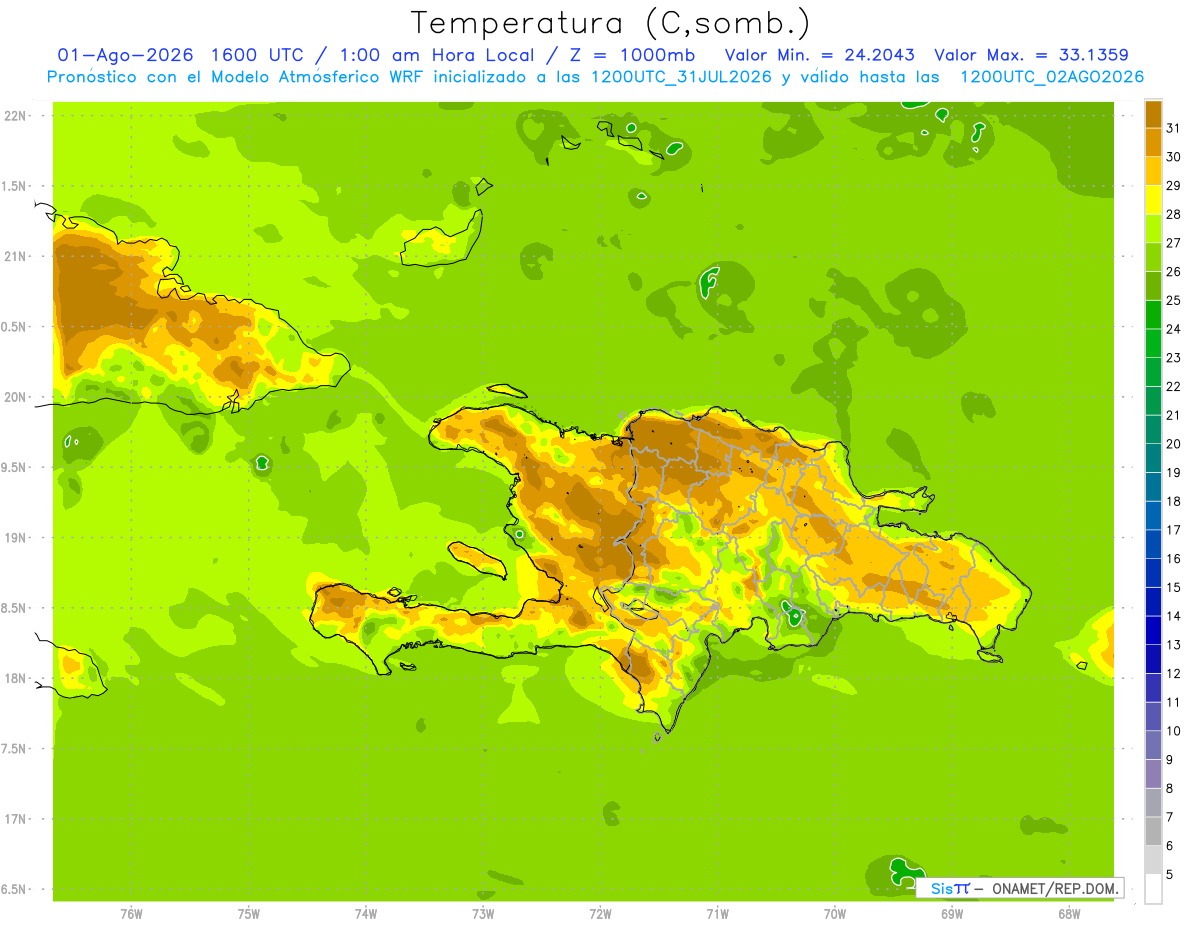Click the '71W' longitude label
The height and width of the screenshot is (927, 1200).
[x=717, y=914]
